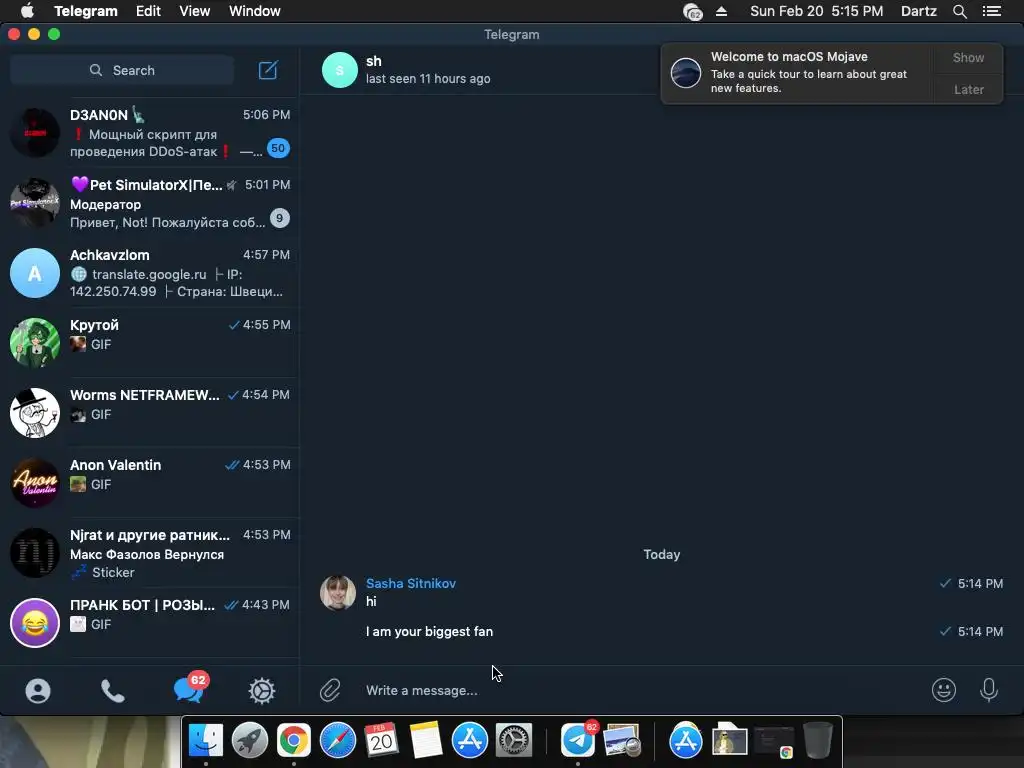The height and width of the screenshot is (768, 1024).
Task: Open the Chats tab with 62 badge
Action: point(189,688)
